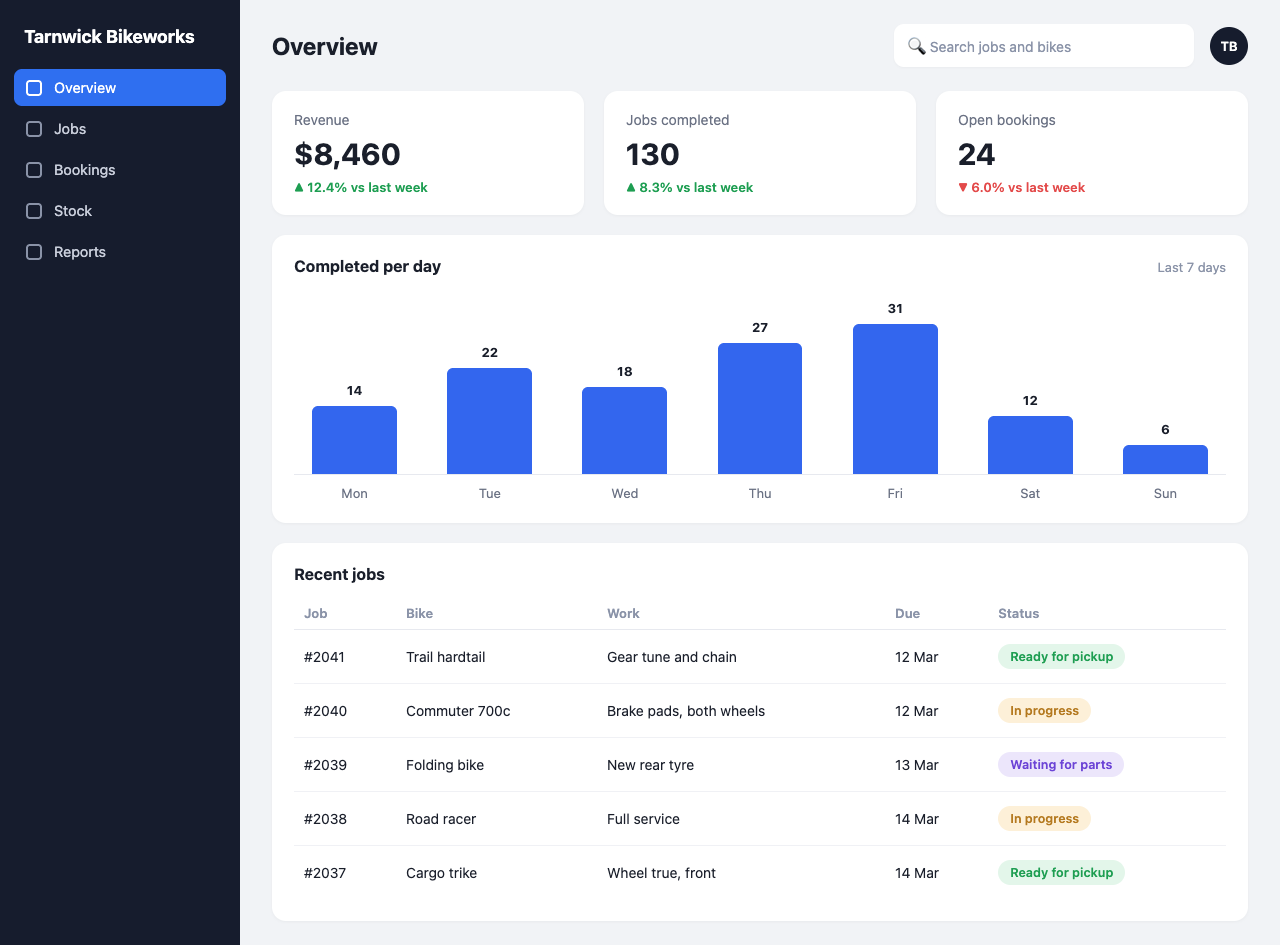Click the Sunday bar in the chart

[x=1165, y=459]
